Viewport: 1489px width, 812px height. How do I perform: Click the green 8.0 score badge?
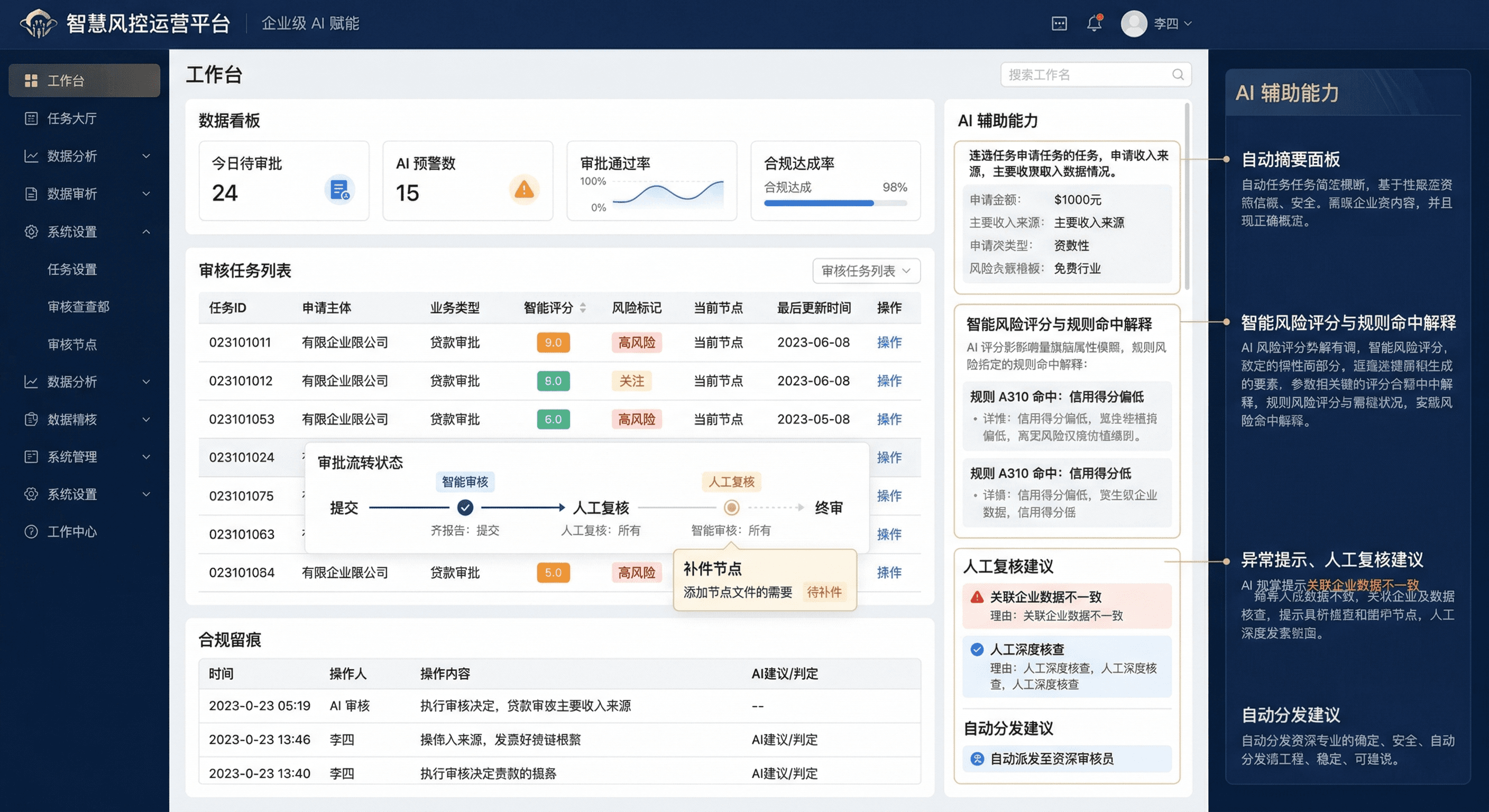(x=553, y=381)
